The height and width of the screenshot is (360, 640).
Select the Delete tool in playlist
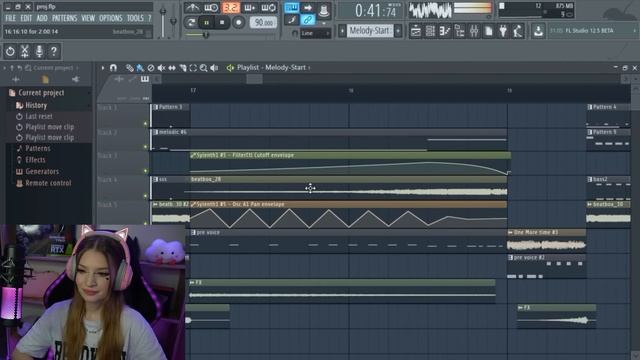pyautogui.click(x=151, y=68)
